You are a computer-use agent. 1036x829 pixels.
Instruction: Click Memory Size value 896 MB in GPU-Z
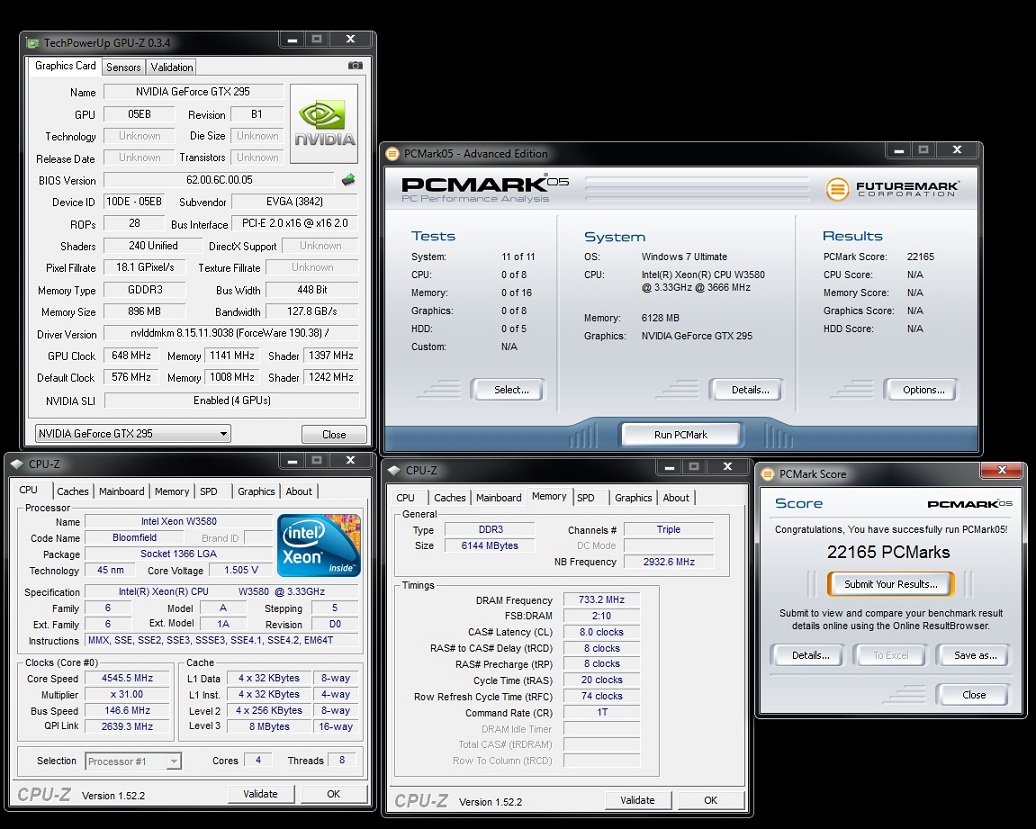point(145,311)
